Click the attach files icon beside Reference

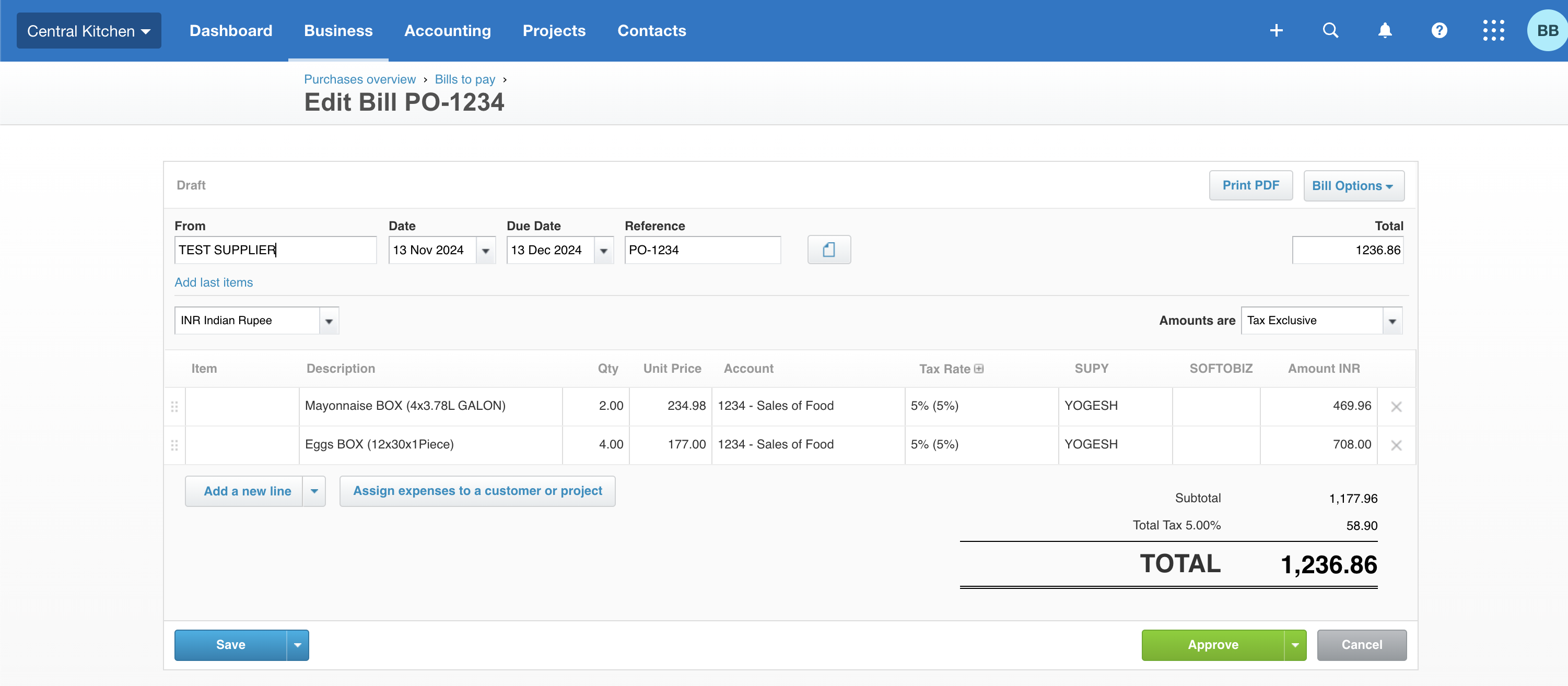click(x=828, y=250)
